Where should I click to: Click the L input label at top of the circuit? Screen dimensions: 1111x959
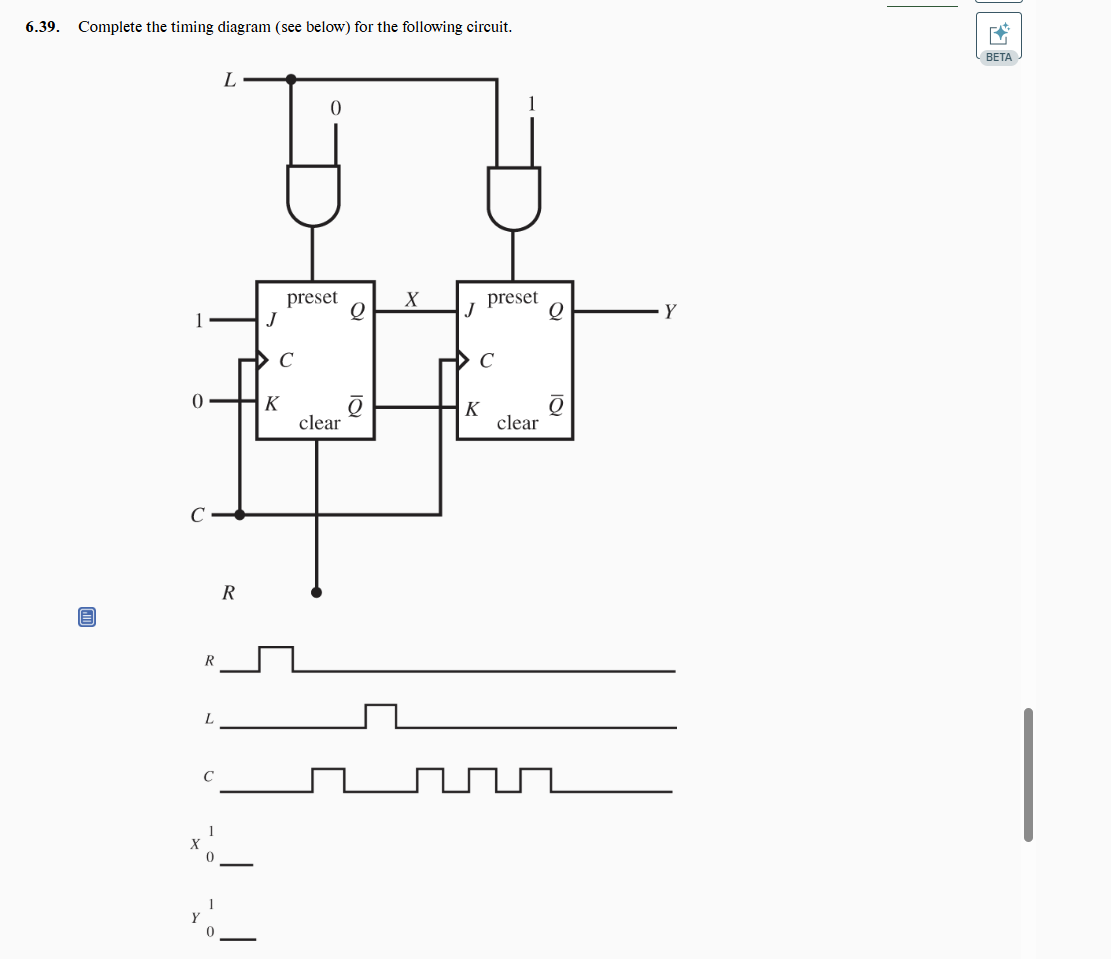(x=230, y=79)
